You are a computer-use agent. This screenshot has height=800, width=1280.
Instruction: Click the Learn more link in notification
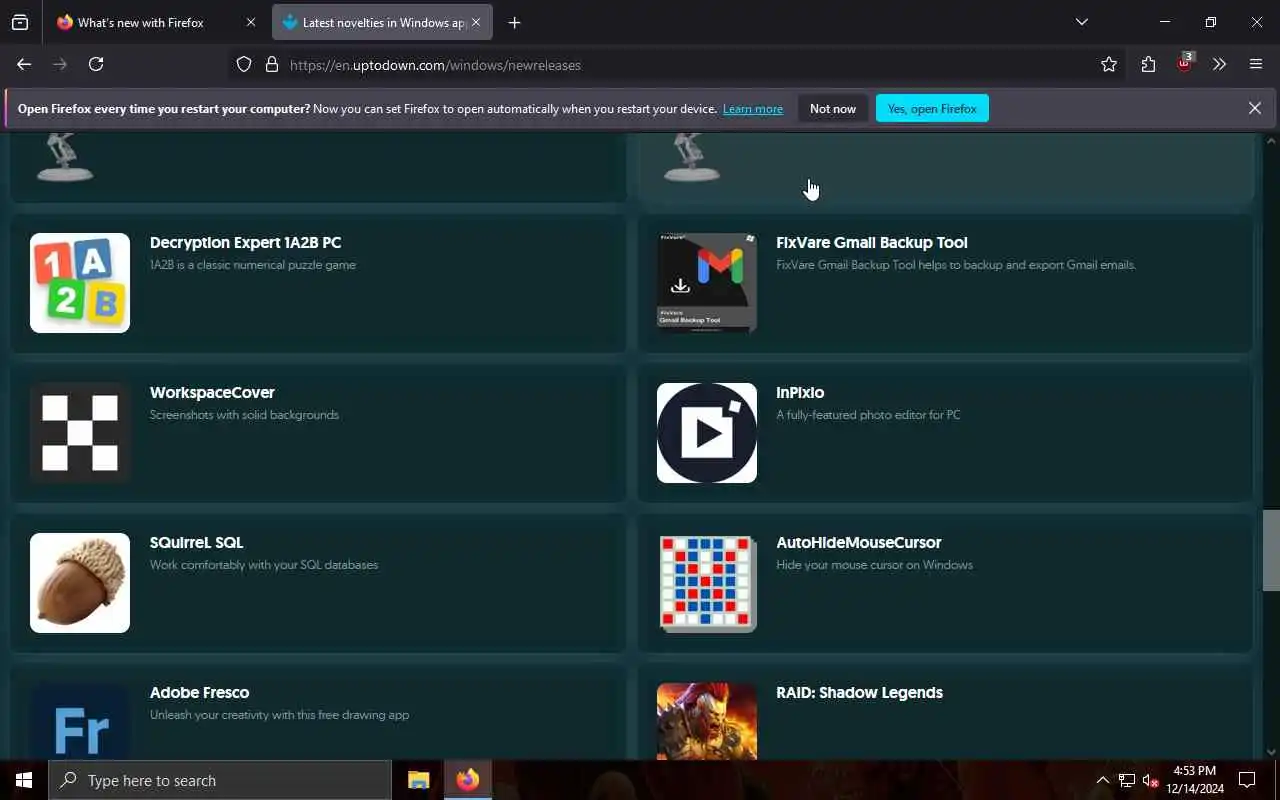tap(753, 109)
